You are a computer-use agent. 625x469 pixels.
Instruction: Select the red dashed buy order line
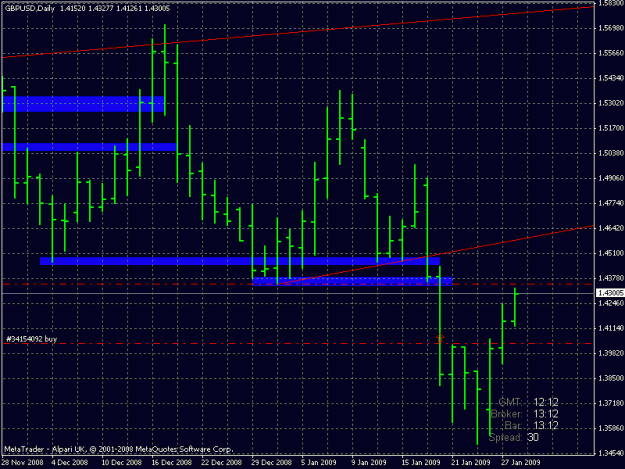tap(298, 343)
